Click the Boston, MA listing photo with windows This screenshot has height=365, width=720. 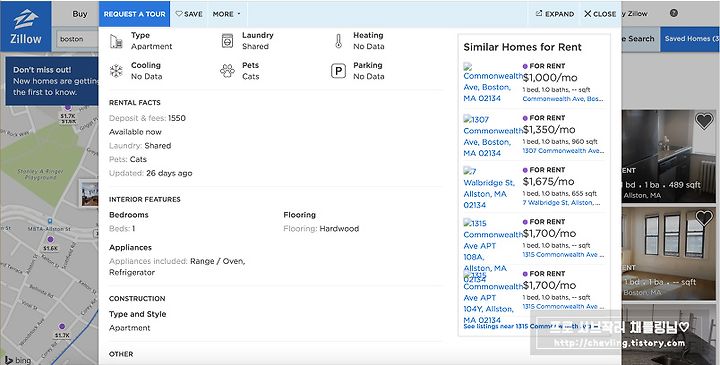coord(668,254)
